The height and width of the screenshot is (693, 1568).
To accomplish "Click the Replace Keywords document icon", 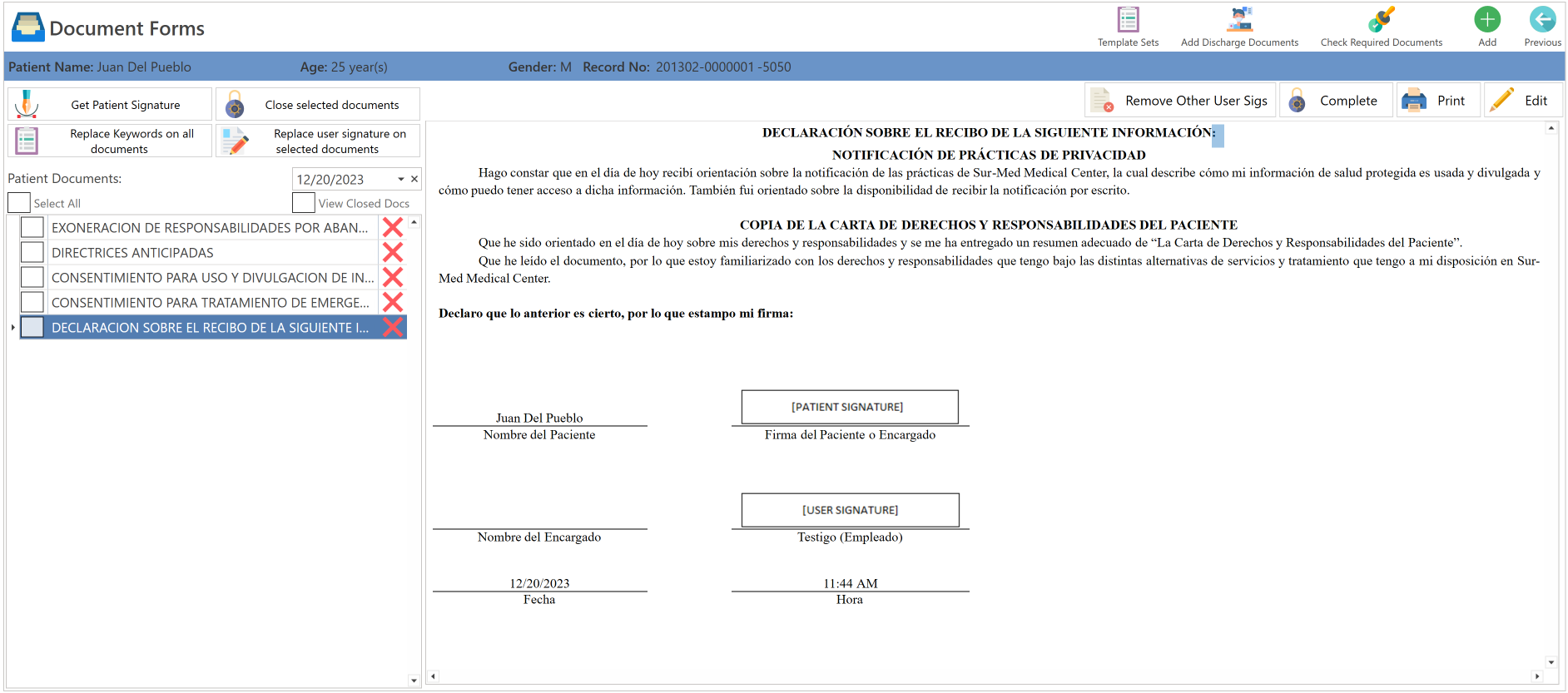I will [27, 141].
